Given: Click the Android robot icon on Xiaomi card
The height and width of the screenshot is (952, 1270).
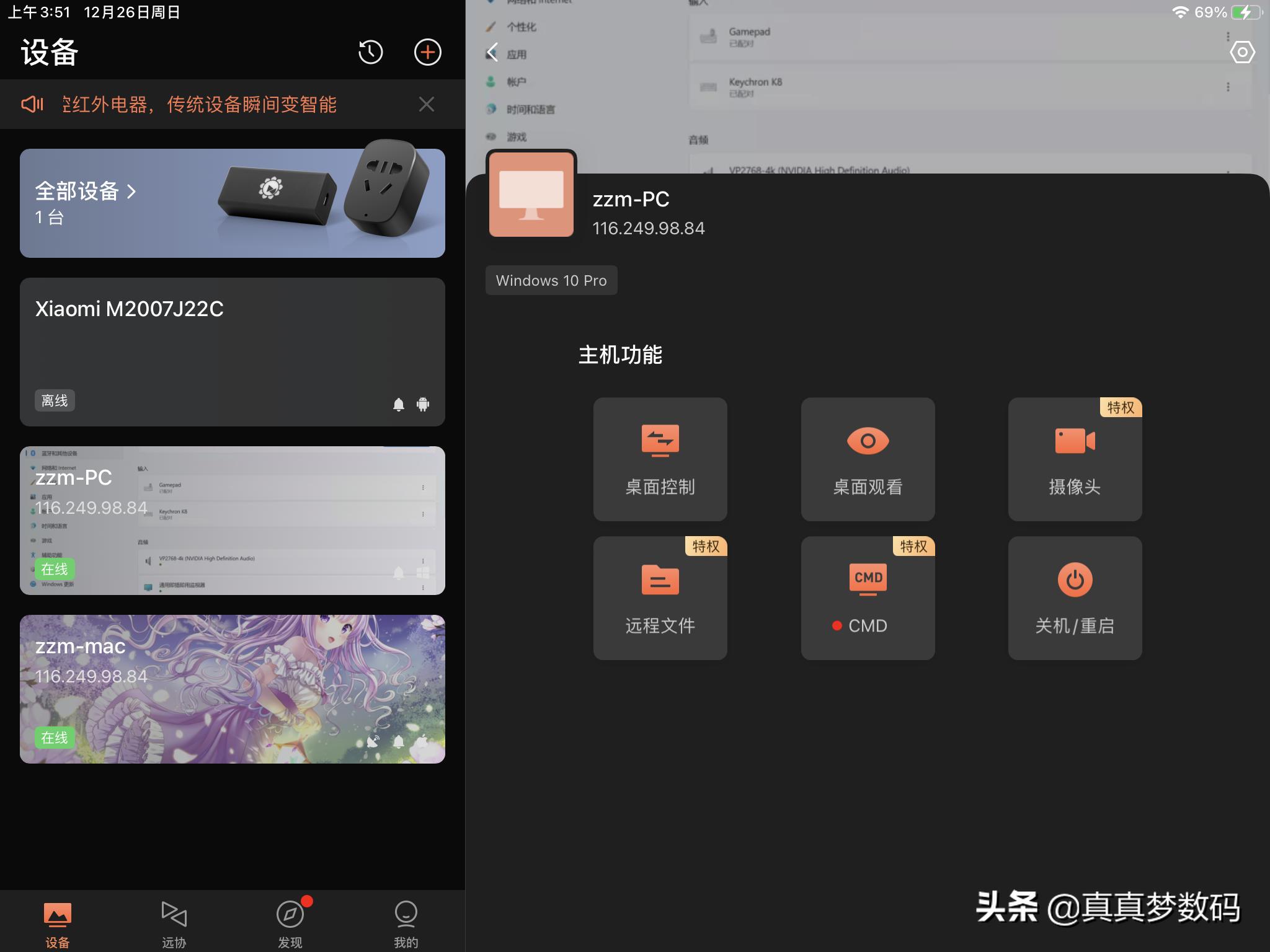Looking at the screenshot, I should 423,404.
